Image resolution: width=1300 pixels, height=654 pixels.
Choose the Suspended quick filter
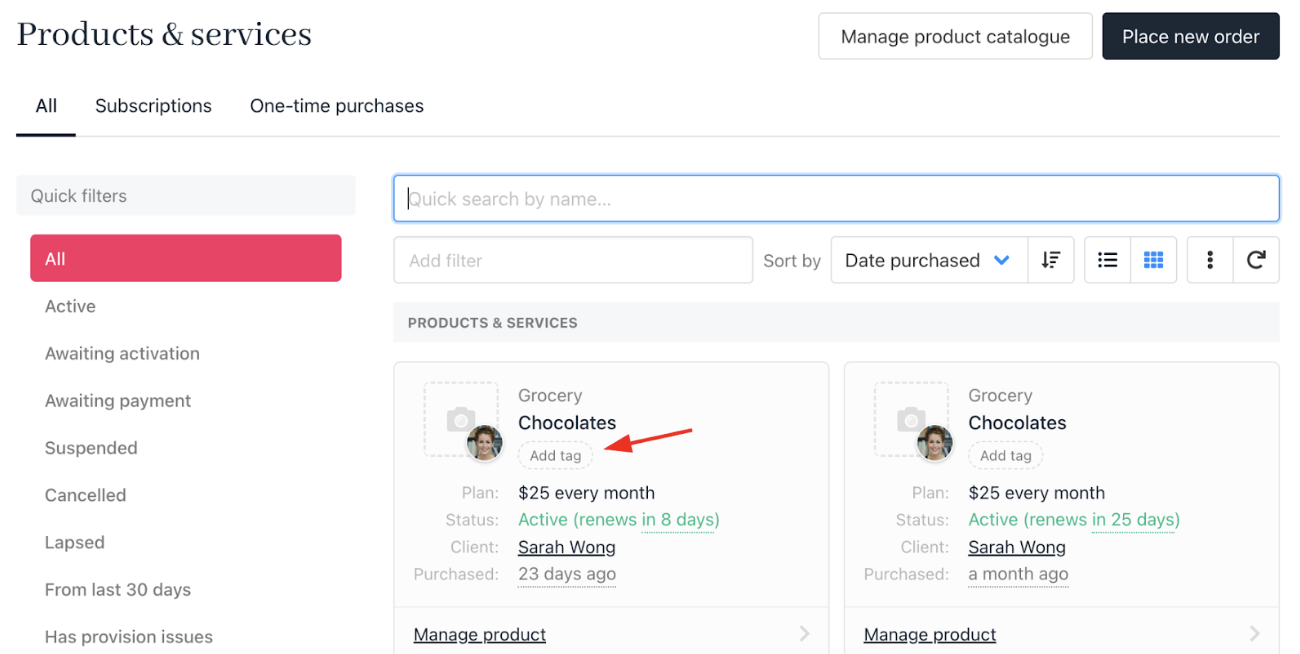91,448
